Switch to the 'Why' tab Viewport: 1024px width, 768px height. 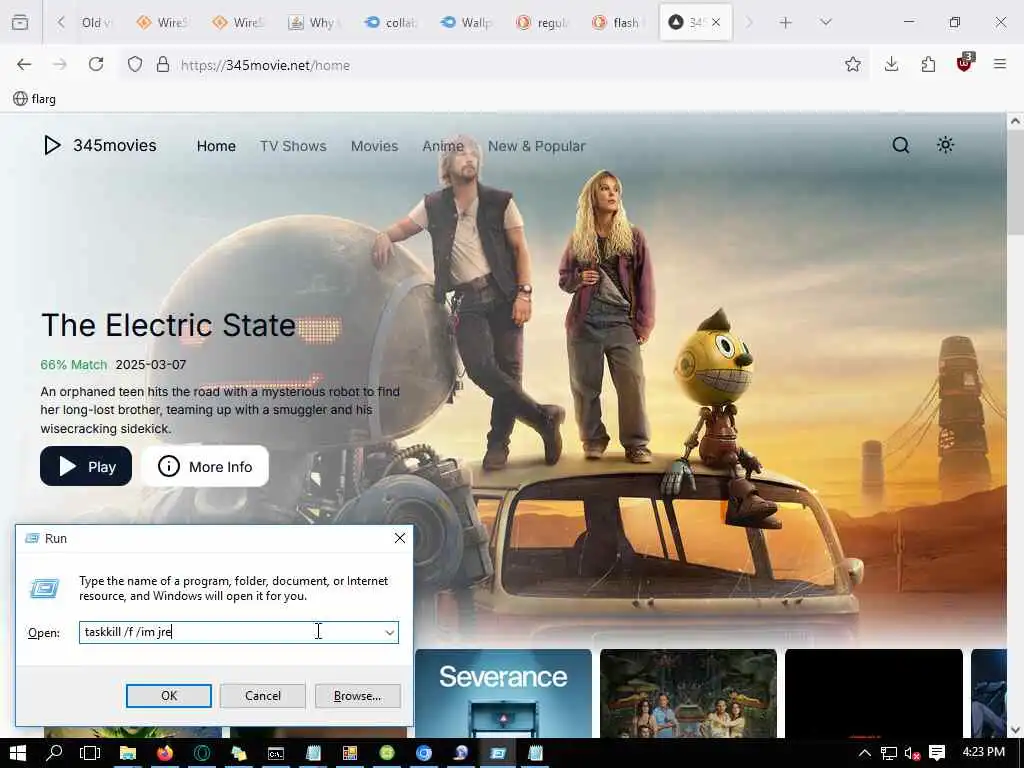(x=315, y=22)
